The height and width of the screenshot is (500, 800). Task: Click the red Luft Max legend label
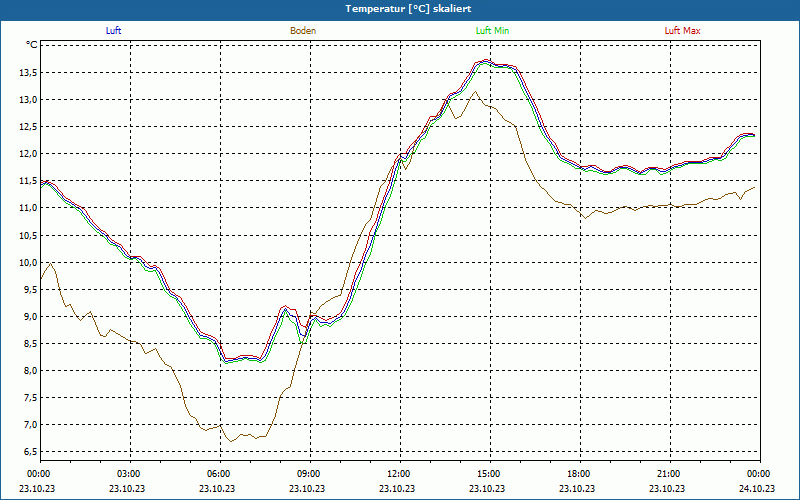click(x=682, y=31)
